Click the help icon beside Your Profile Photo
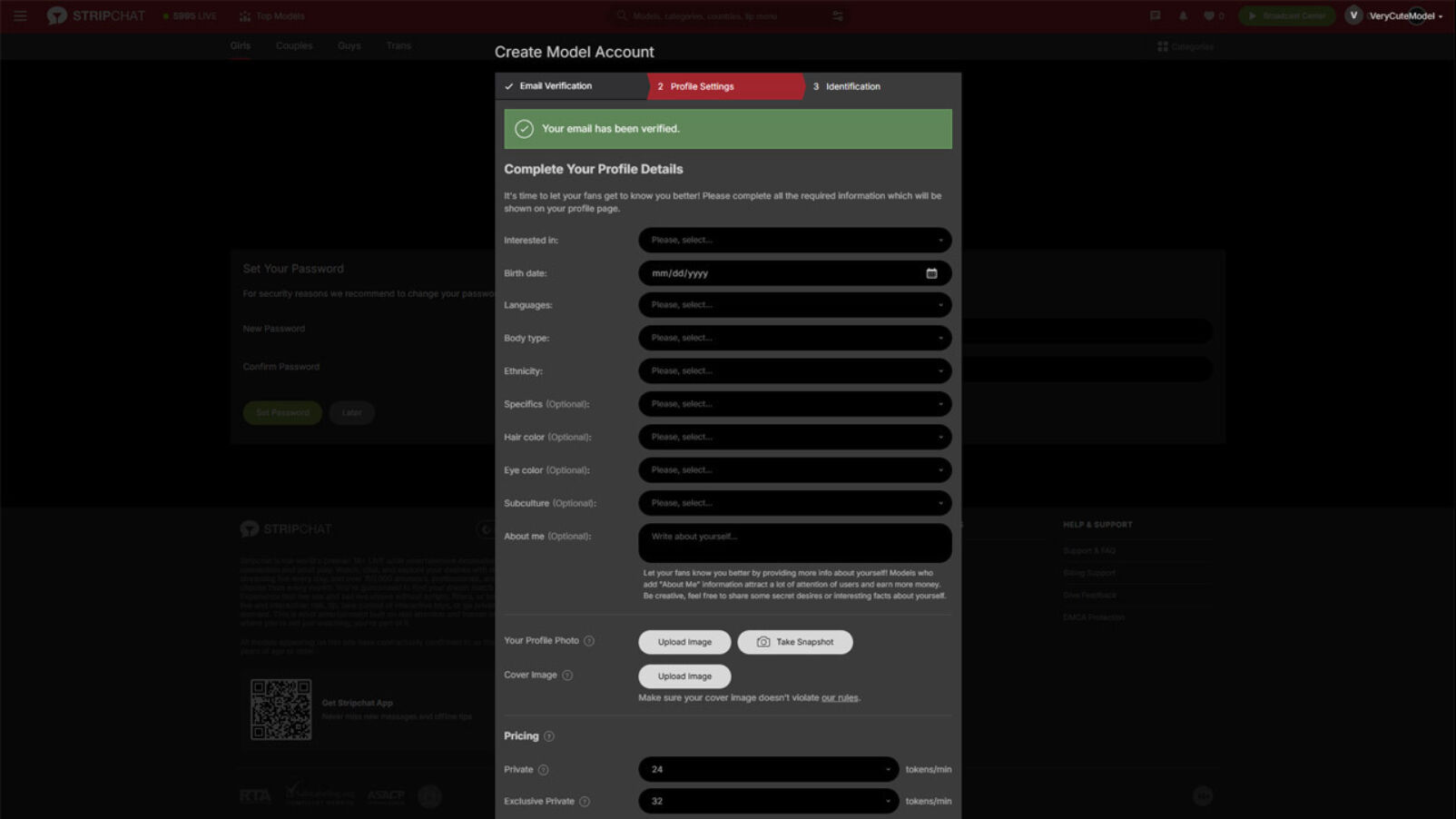This screenshot has width=1456, height=819. pos(589,641)
